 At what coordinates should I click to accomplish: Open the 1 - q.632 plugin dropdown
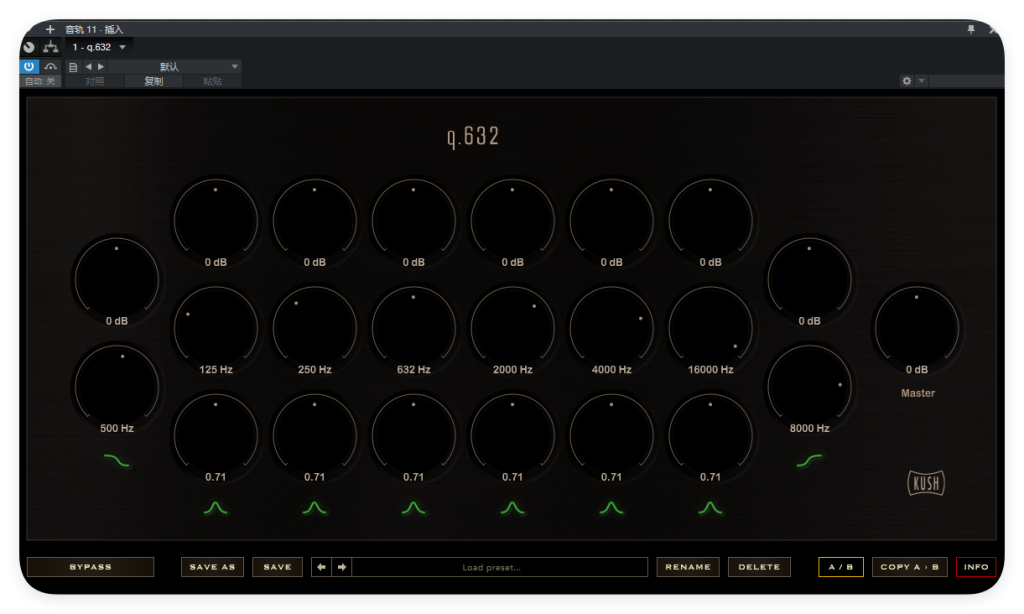pyautogui.click(x=99, y=47)
